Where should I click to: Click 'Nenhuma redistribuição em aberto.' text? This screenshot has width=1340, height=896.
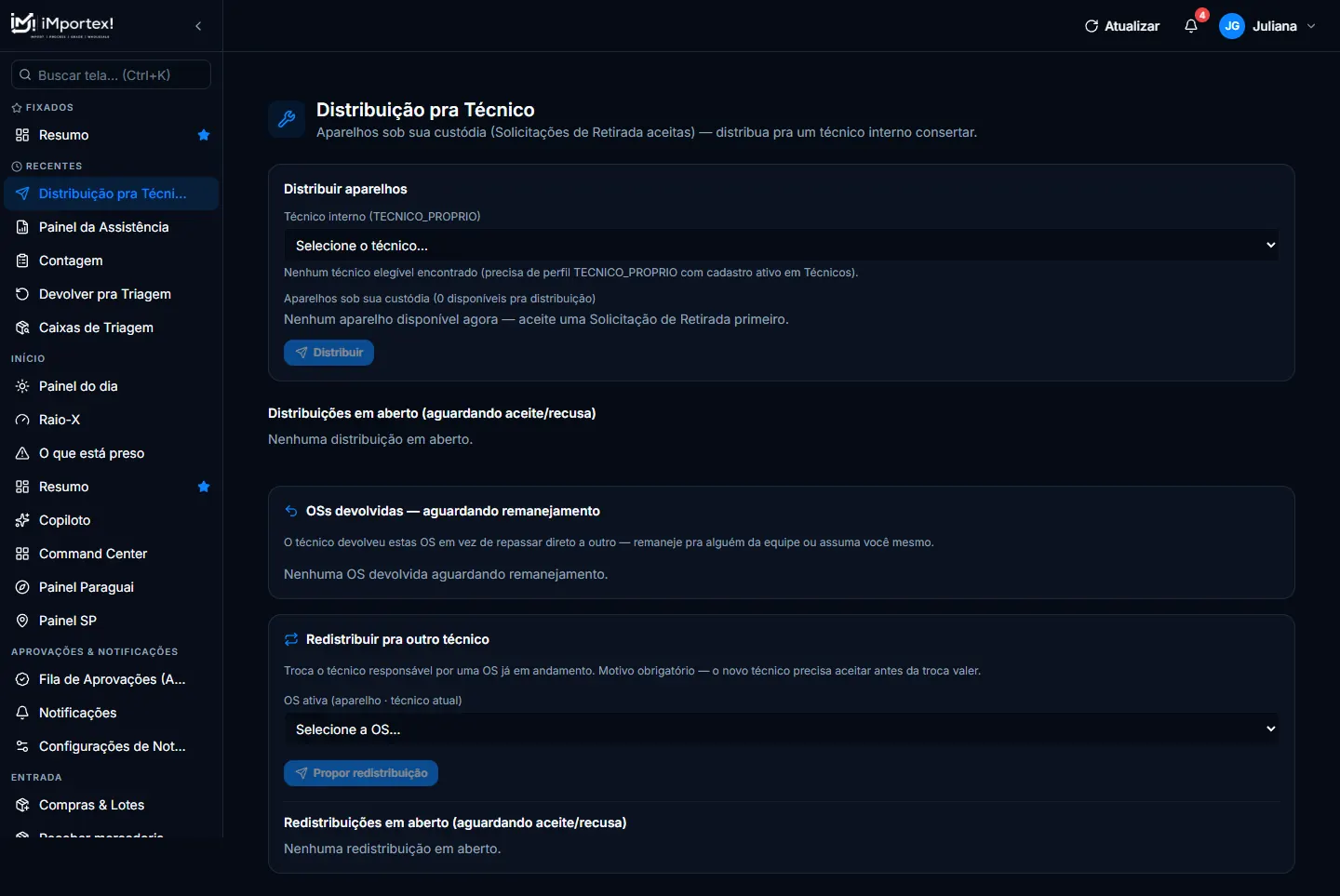point(393,849)
